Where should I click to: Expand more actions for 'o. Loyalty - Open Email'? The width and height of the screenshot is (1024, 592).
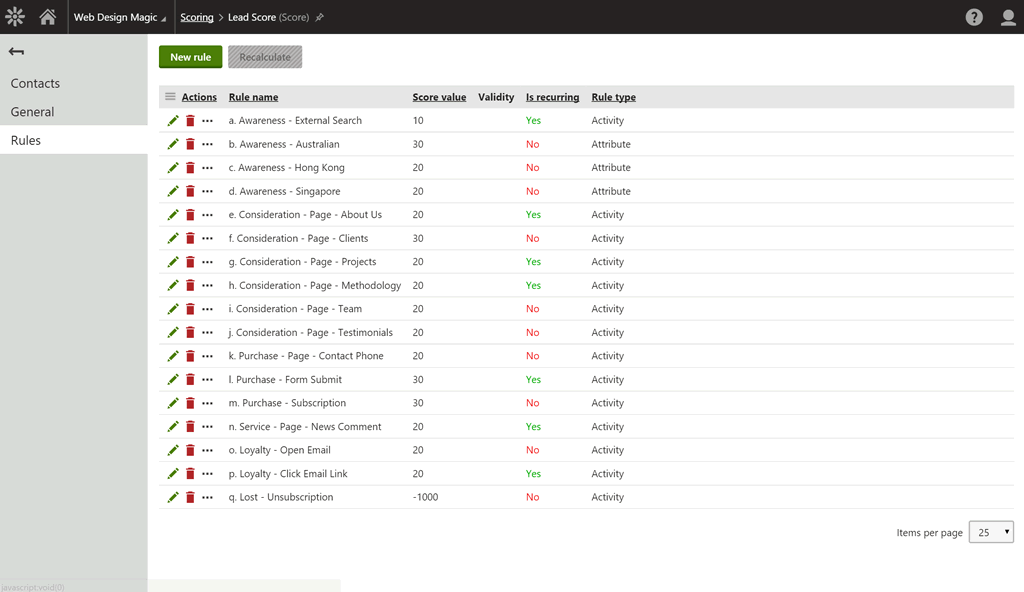click(207, 451)
